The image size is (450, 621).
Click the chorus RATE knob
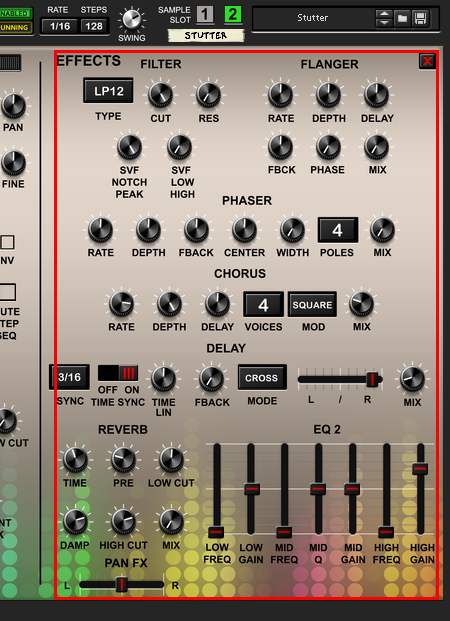pos(122,304)
